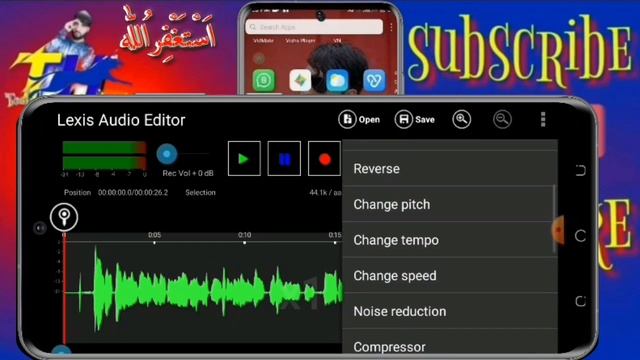Save the current audio project
640x360 pixels.
pos(415,120)
